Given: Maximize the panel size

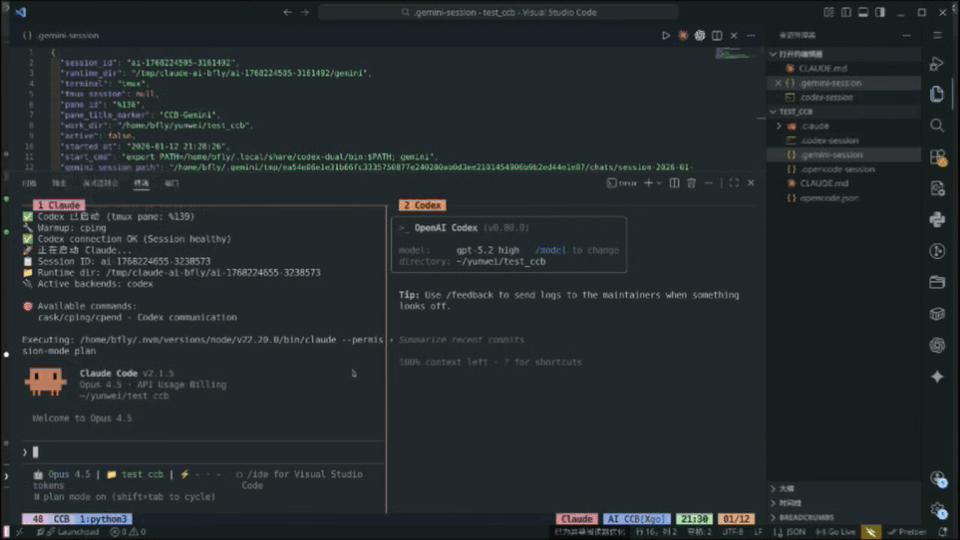Looking at the screenshot, I should point(733,183).
